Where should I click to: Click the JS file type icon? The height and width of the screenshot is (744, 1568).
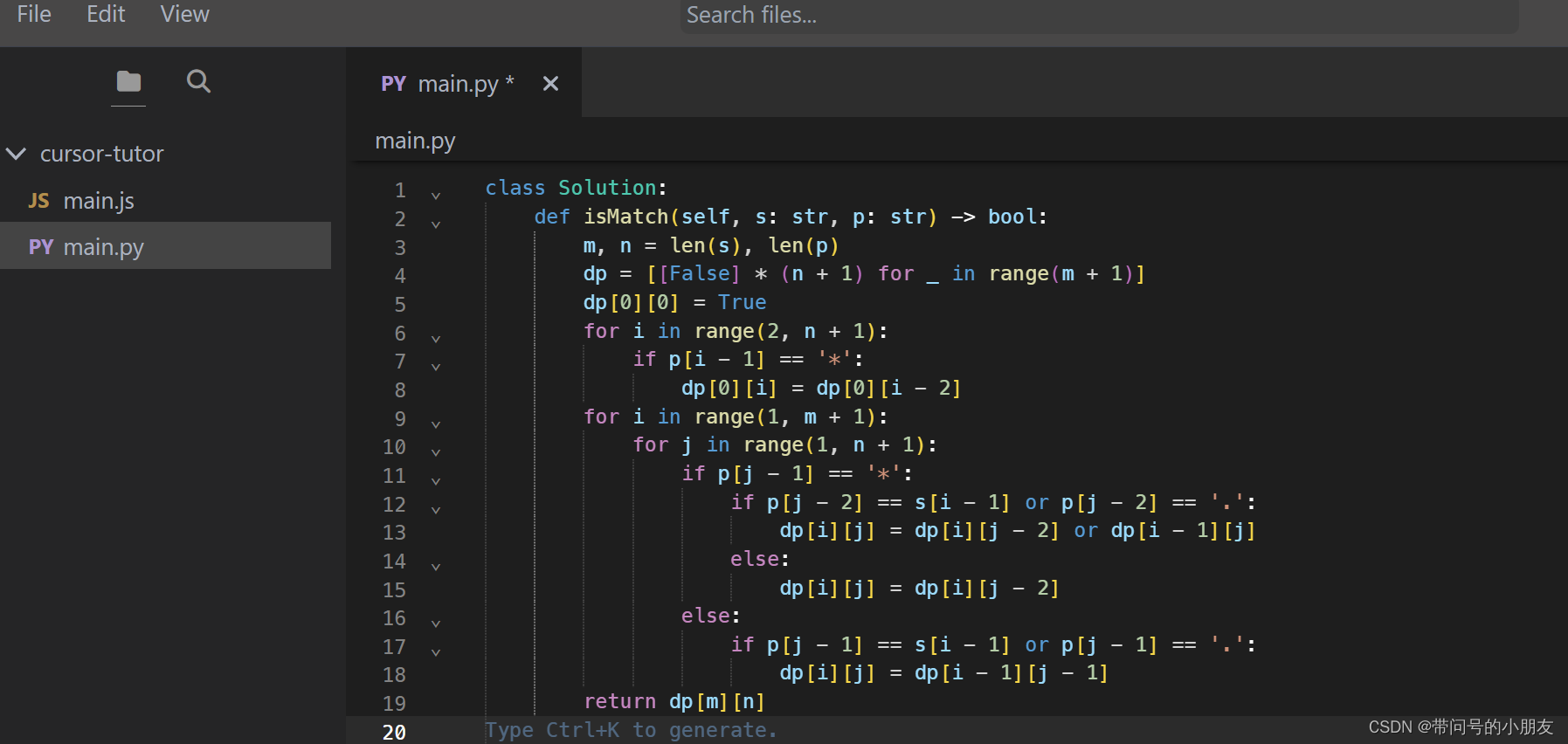pos(38,201)
